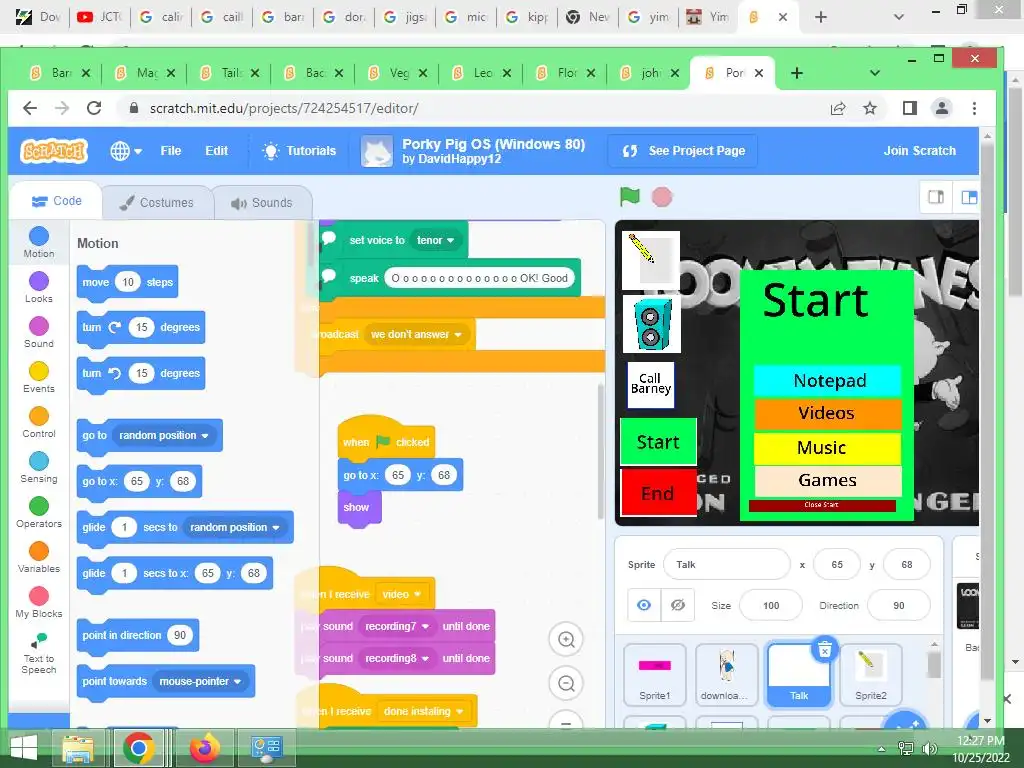
Task: Select the Motion block category
Action: 39,242
